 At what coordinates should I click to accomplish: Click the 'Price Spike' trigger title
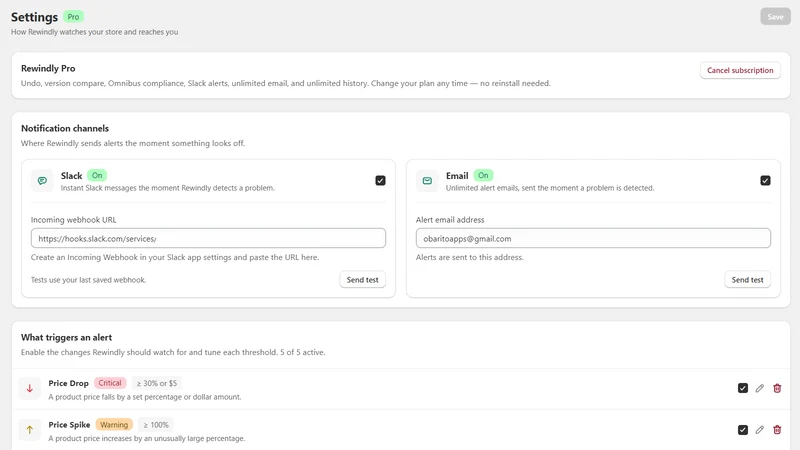[x=69, y=424]
